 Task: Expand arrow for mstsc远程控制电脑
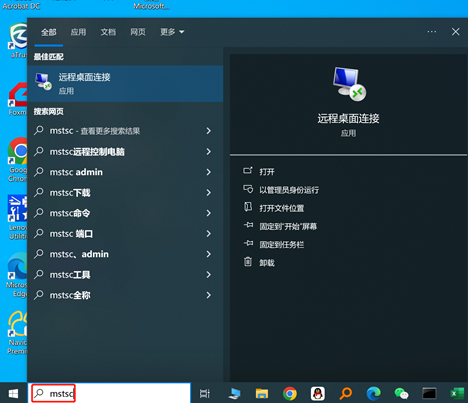point(209,151)
